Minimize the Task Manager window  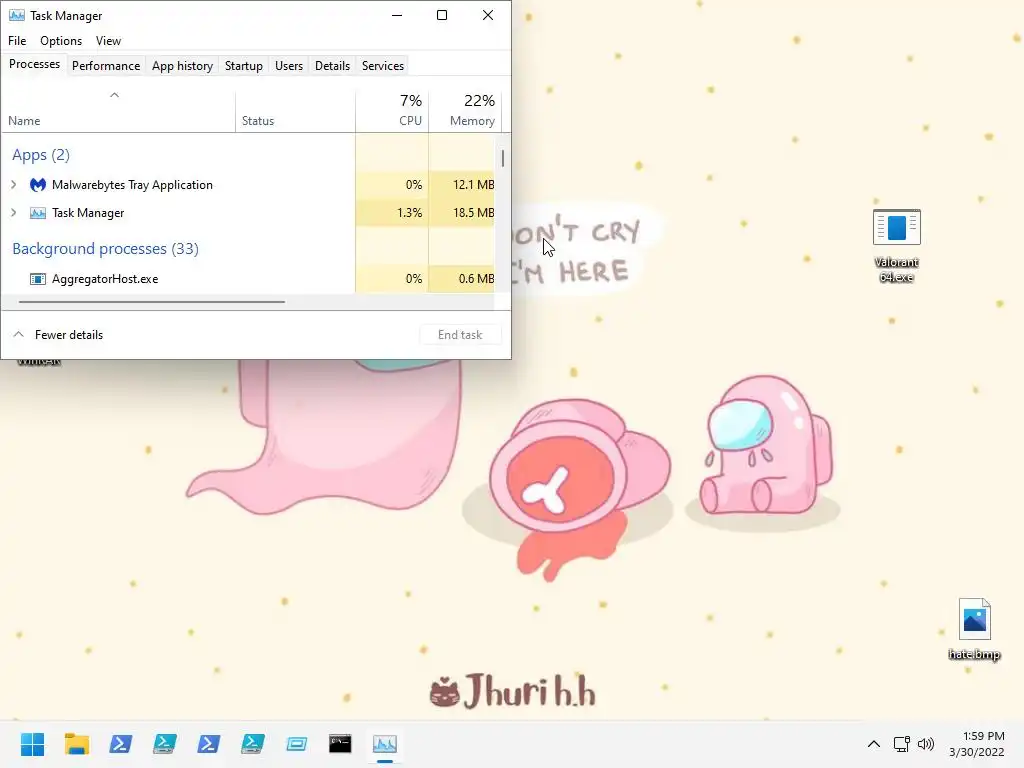point(397,15)
